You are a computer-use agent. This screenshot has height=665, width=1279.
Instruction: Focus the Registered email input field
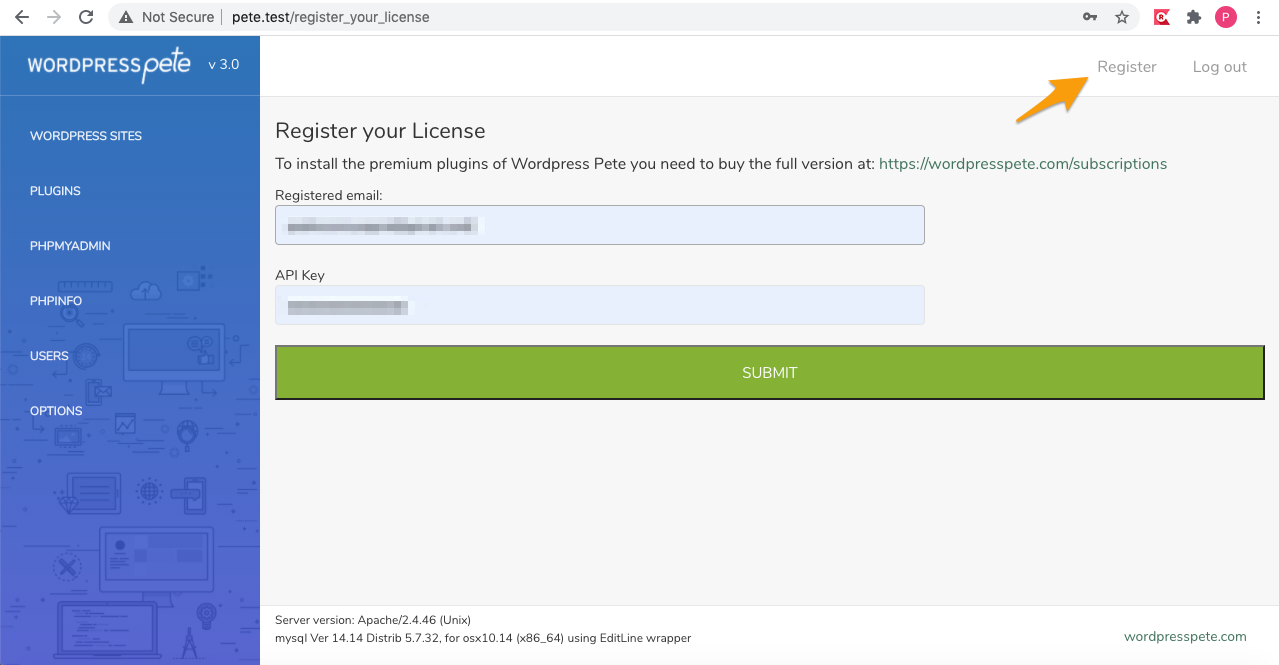point(599,226)
